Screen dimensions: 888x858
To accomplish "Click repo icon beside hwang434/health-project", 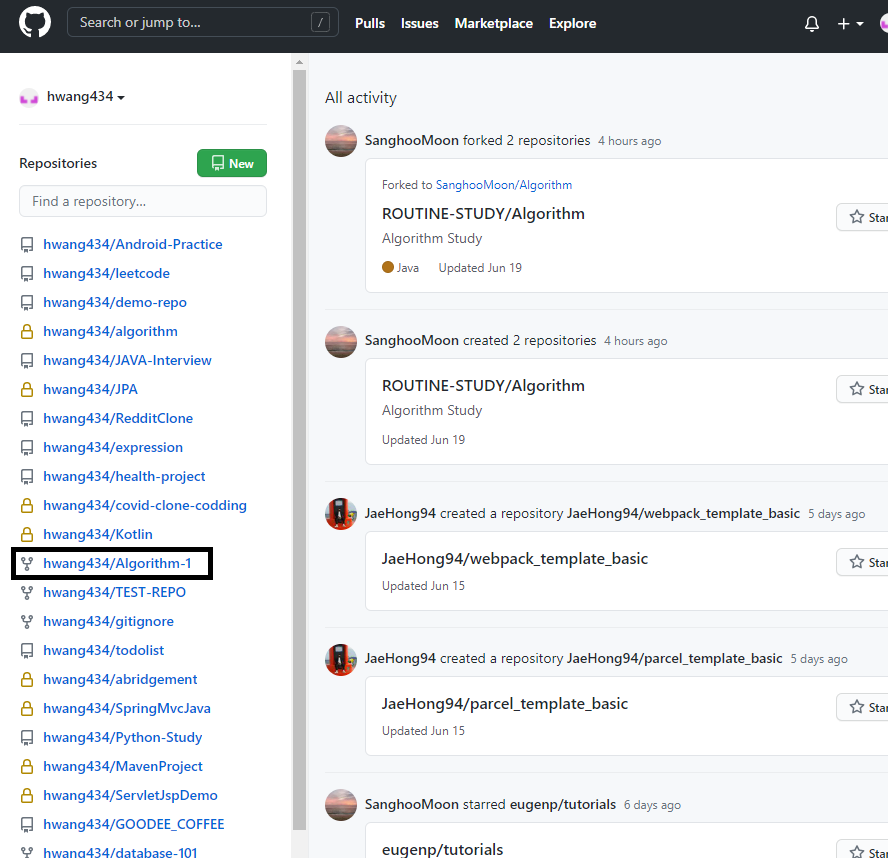I will pyautogui.click(x=27, y=476).
